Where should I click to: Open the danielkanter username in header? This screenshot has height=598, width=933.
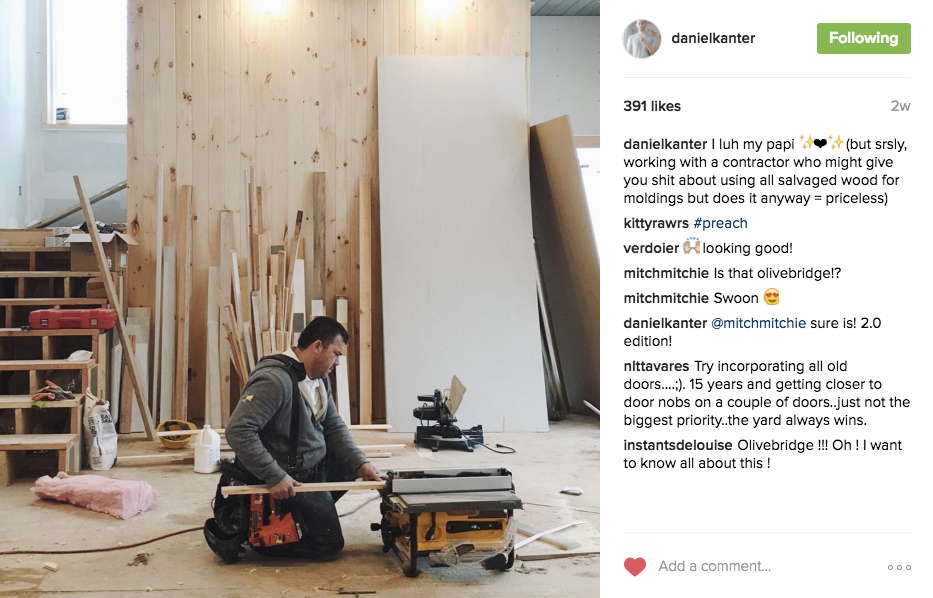(x=713, y=38)
